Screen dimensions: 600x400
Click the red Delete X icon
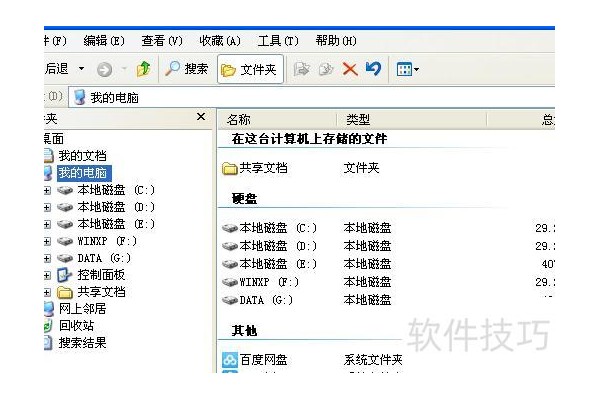pyautogui.click(x=350, y=70)
